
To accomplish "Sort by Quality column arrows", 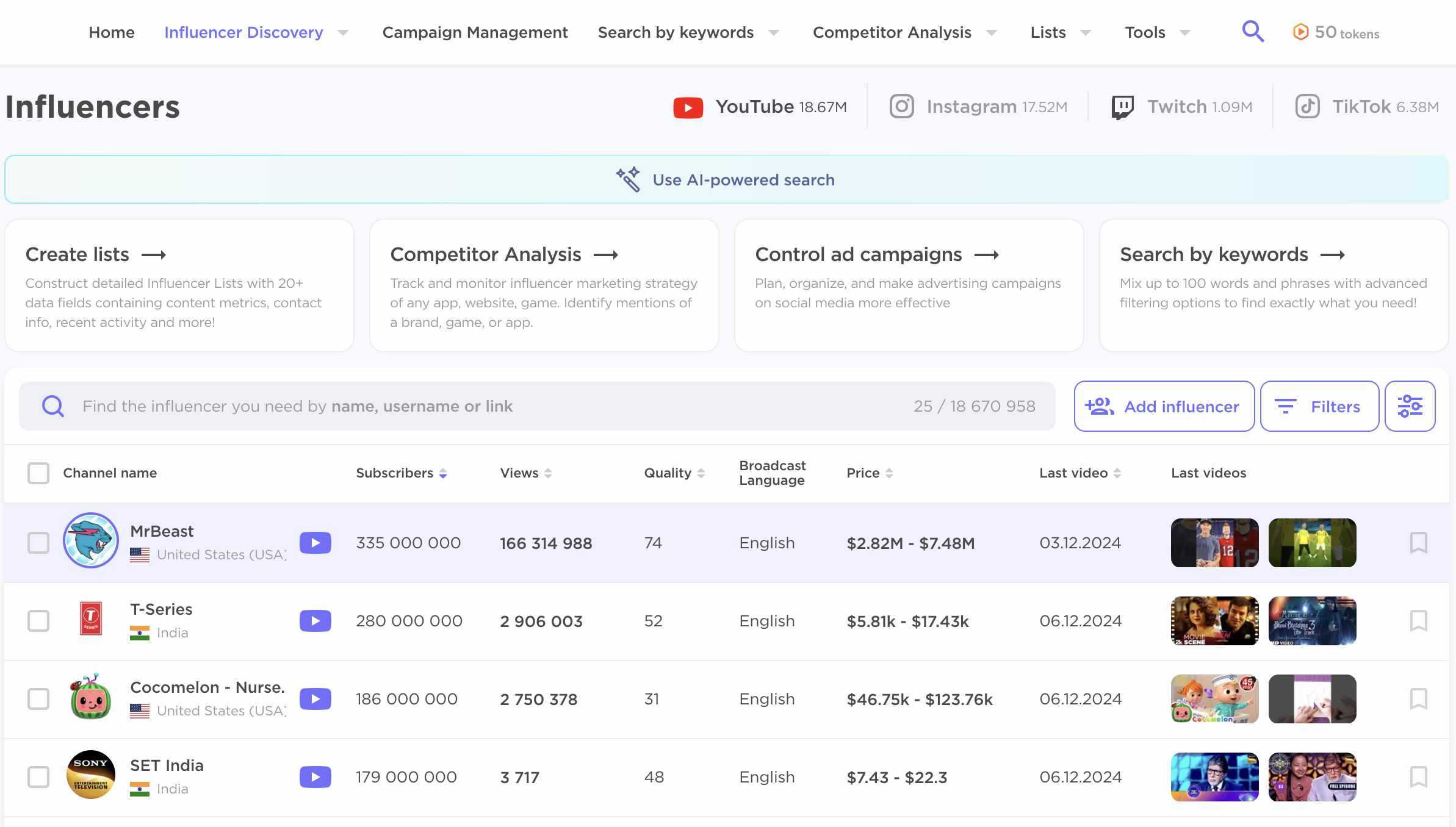I will pyautogui.click(x=701, y=473).
